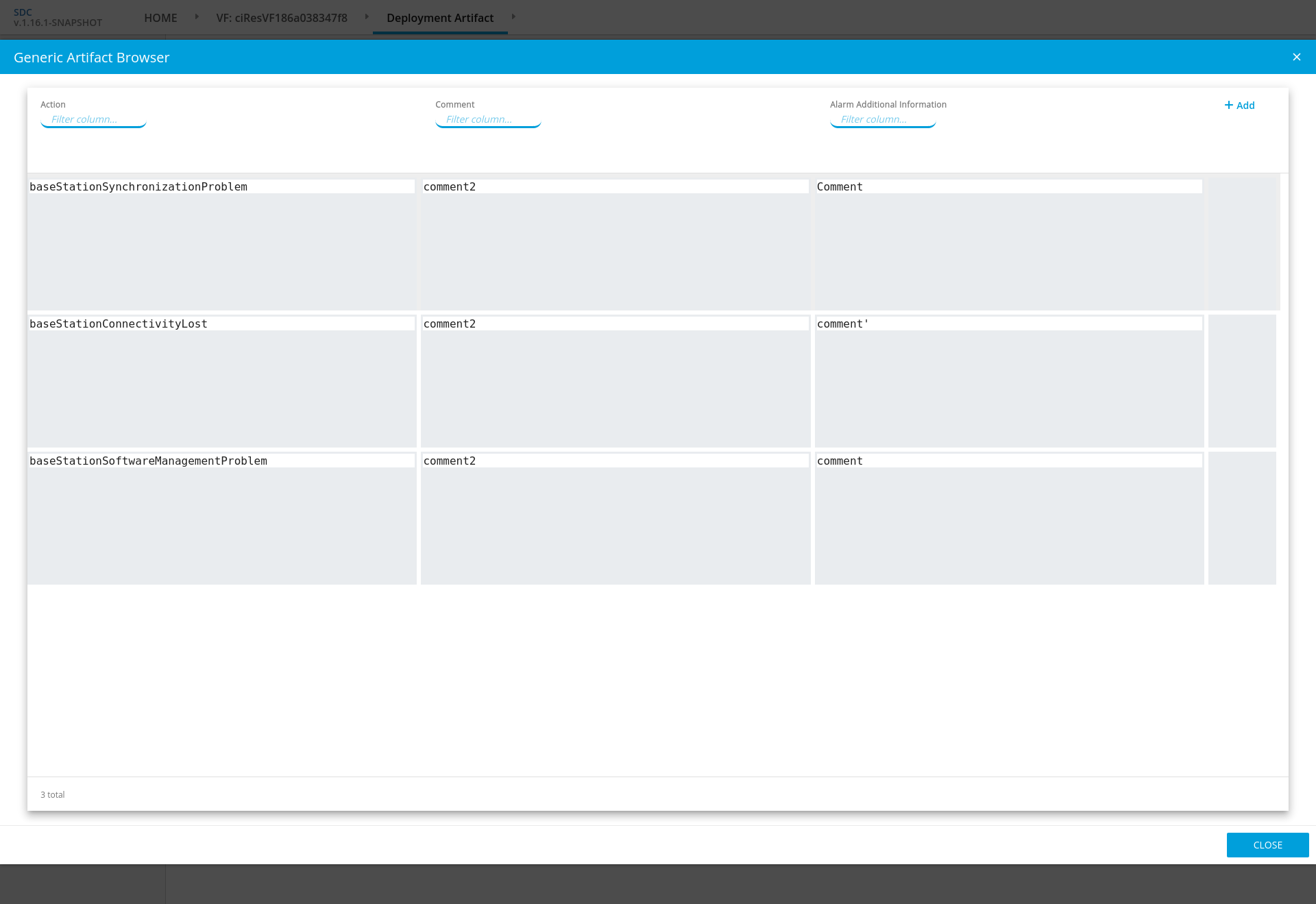Sort by the Action column header
Screen dimensions: 1316x904
(53, 104)
